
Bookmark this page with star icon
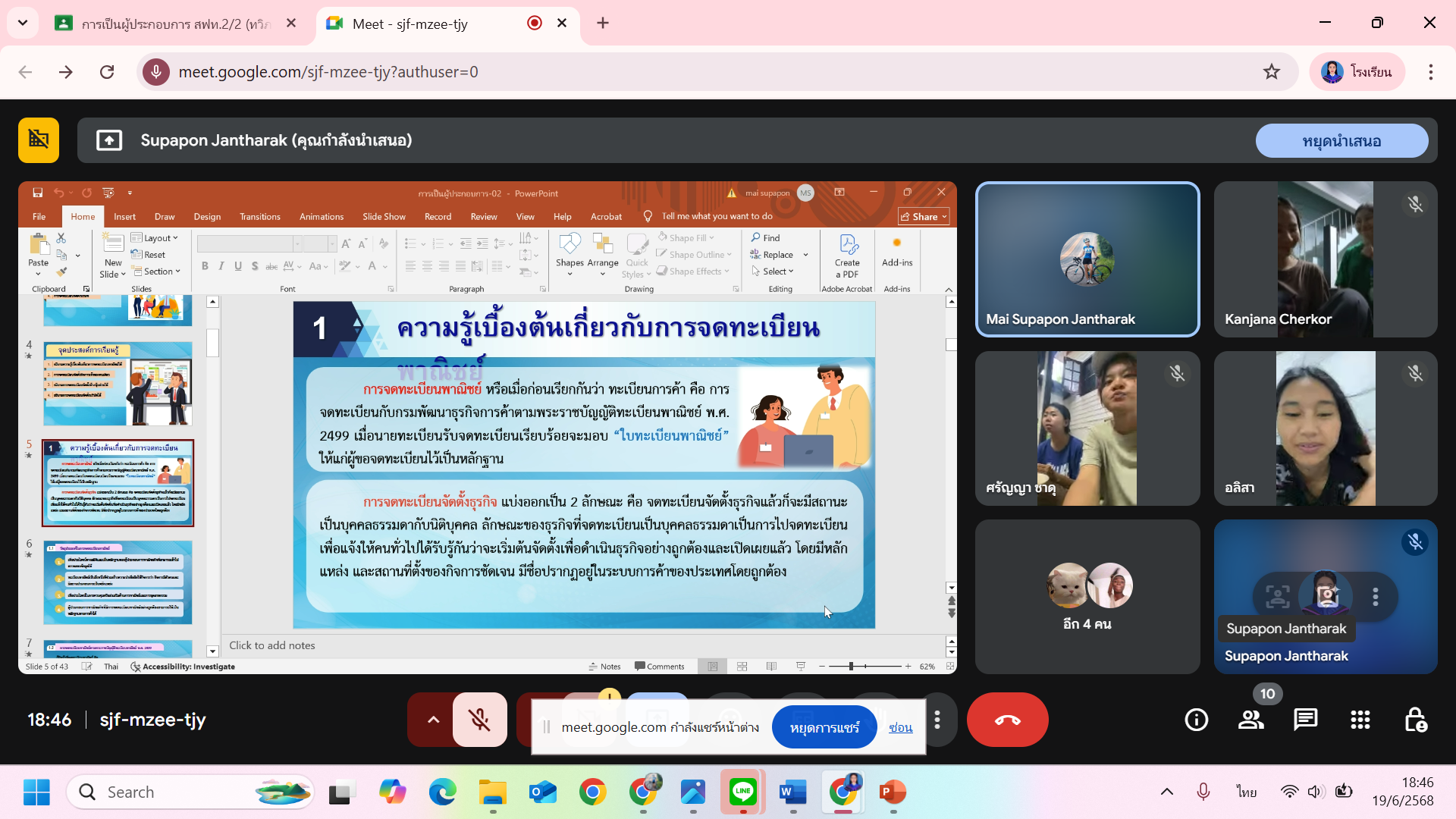click(1271, 72)
